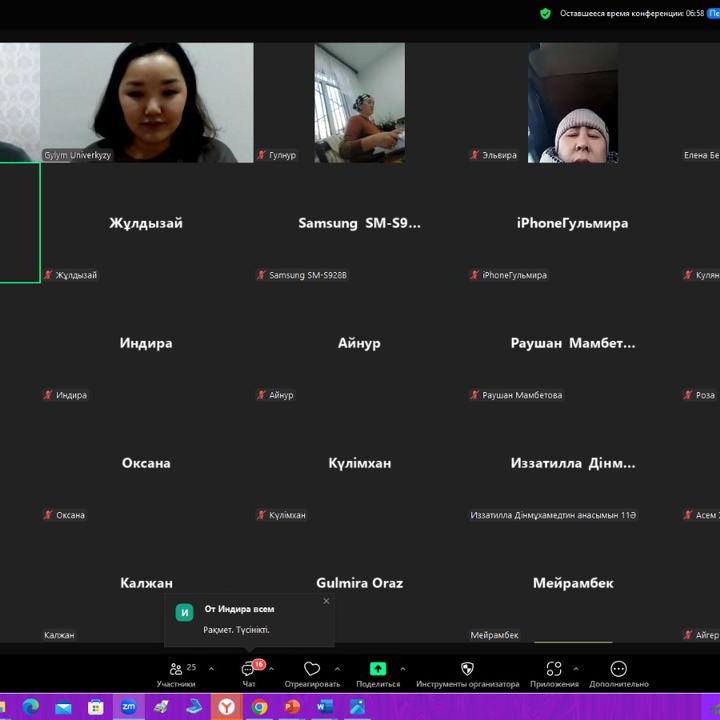Select the Жұлдызай participant tile name

[146, 223]
